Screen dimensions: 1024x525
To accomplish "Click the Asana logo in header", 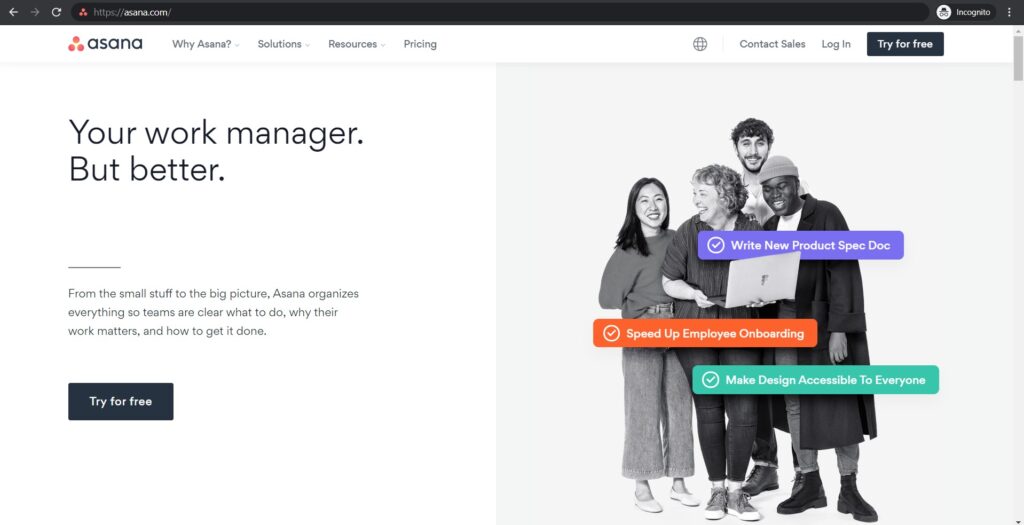I will click(105, 44).
